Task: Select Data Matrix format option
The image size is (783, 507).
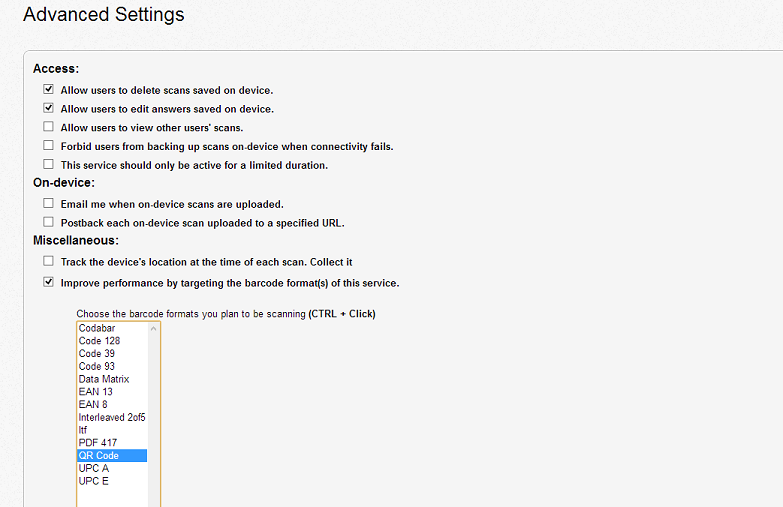Action: [x=104, y=379]
